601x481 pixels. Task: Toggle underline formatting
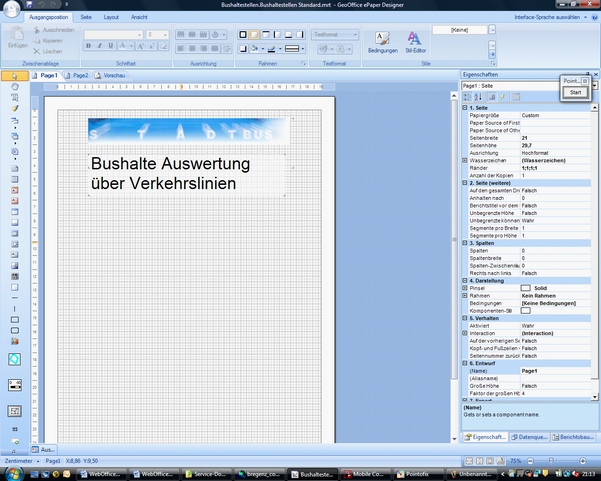[111, 46]
